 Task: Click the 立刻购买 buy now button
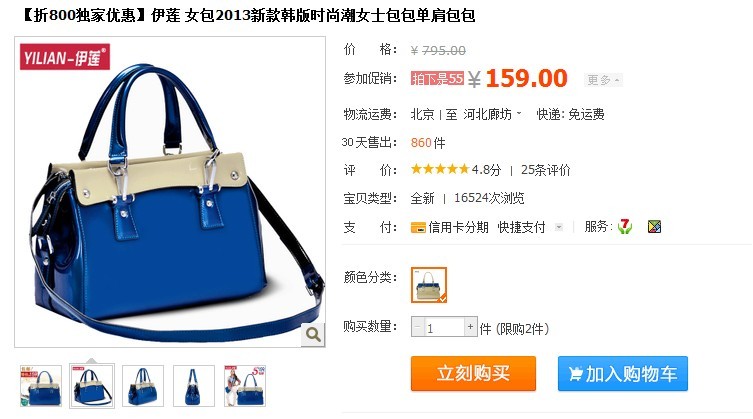tap(473, 373)
